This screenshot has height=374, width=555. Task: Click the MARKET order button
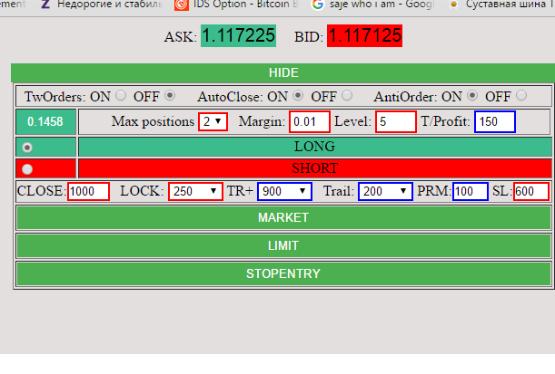[x=283, y=218]
